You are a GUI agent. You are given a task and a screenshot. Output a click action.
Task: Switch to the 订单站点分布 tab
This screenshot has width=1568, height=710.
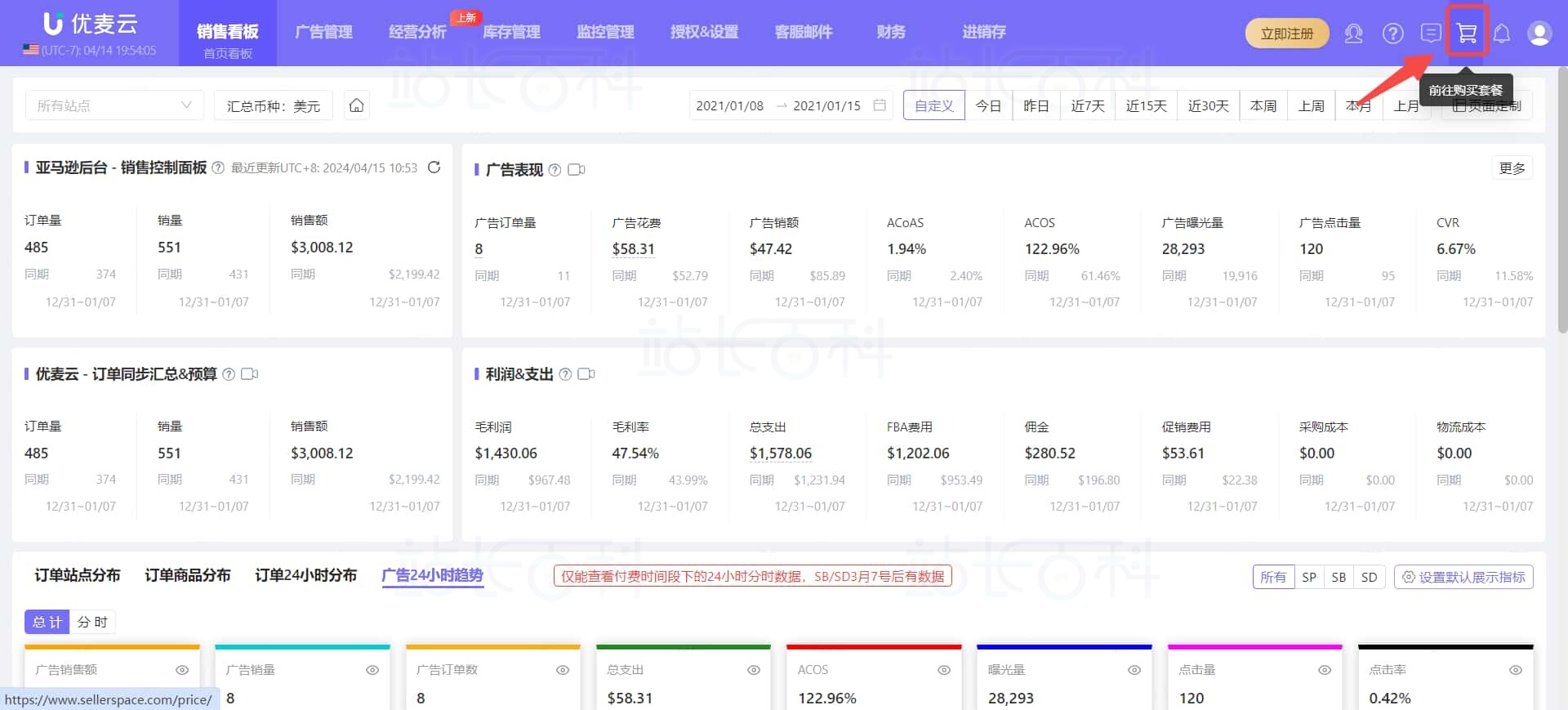pyautogui.click(x=78, y=576)
